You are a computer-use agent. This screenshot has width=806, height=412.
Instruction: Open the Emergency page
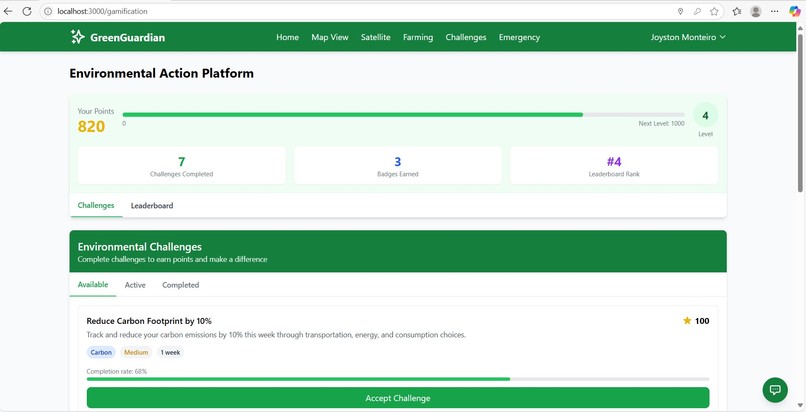click(519, 38)
